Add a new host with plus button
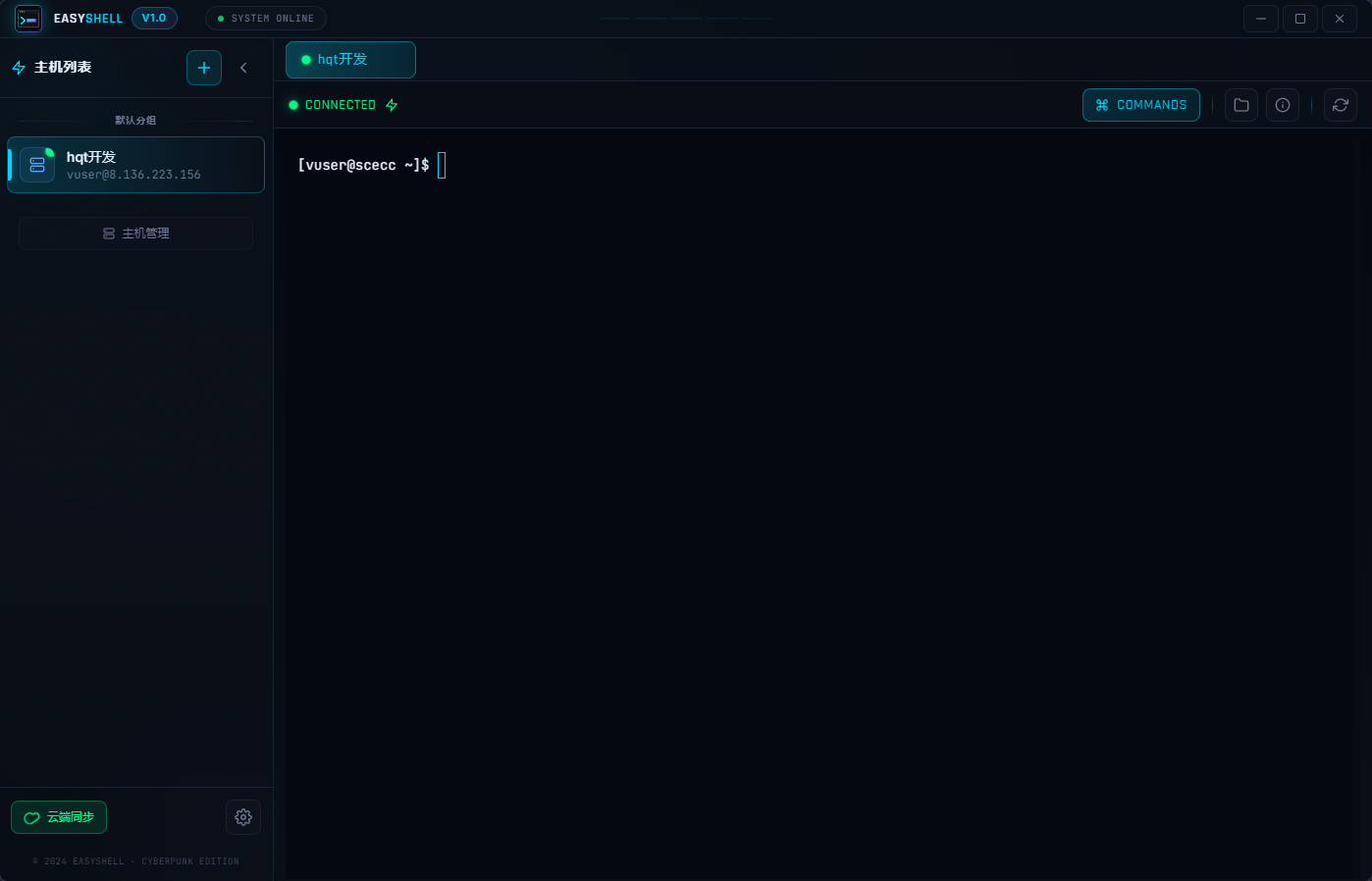Viewport: 1372px width, 881px height. tap(204, 68)
